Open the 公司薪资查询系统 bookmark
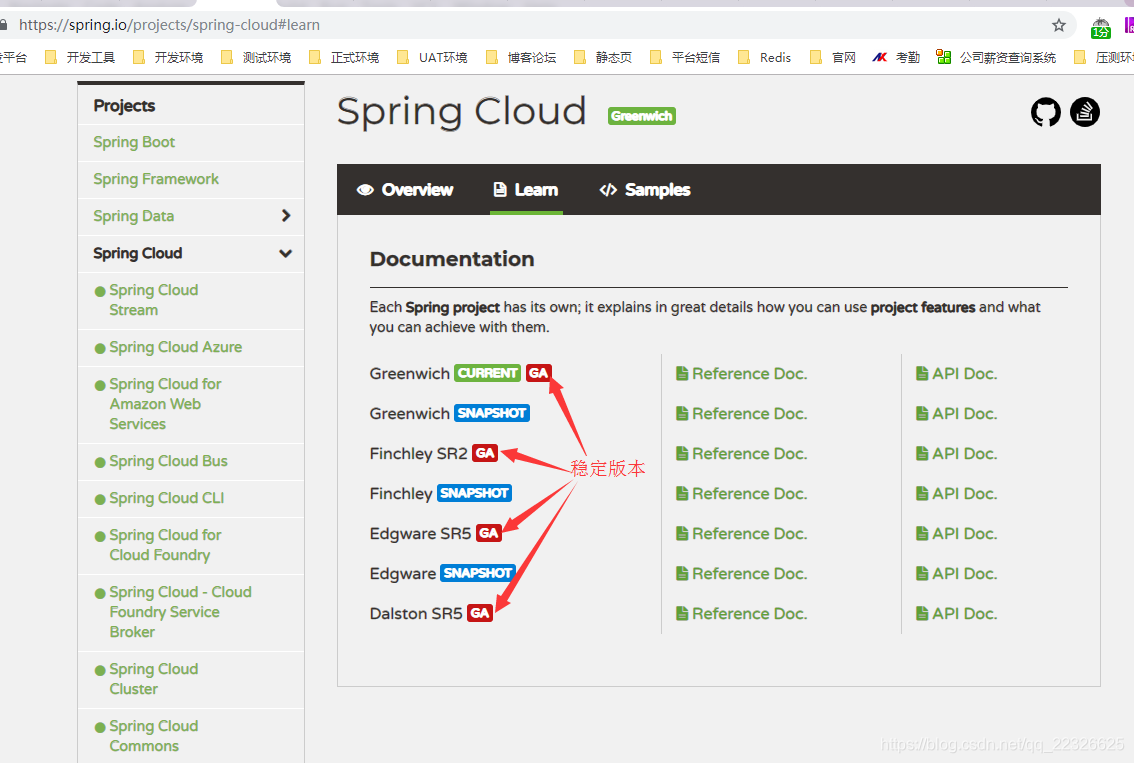 coord(996,57)
